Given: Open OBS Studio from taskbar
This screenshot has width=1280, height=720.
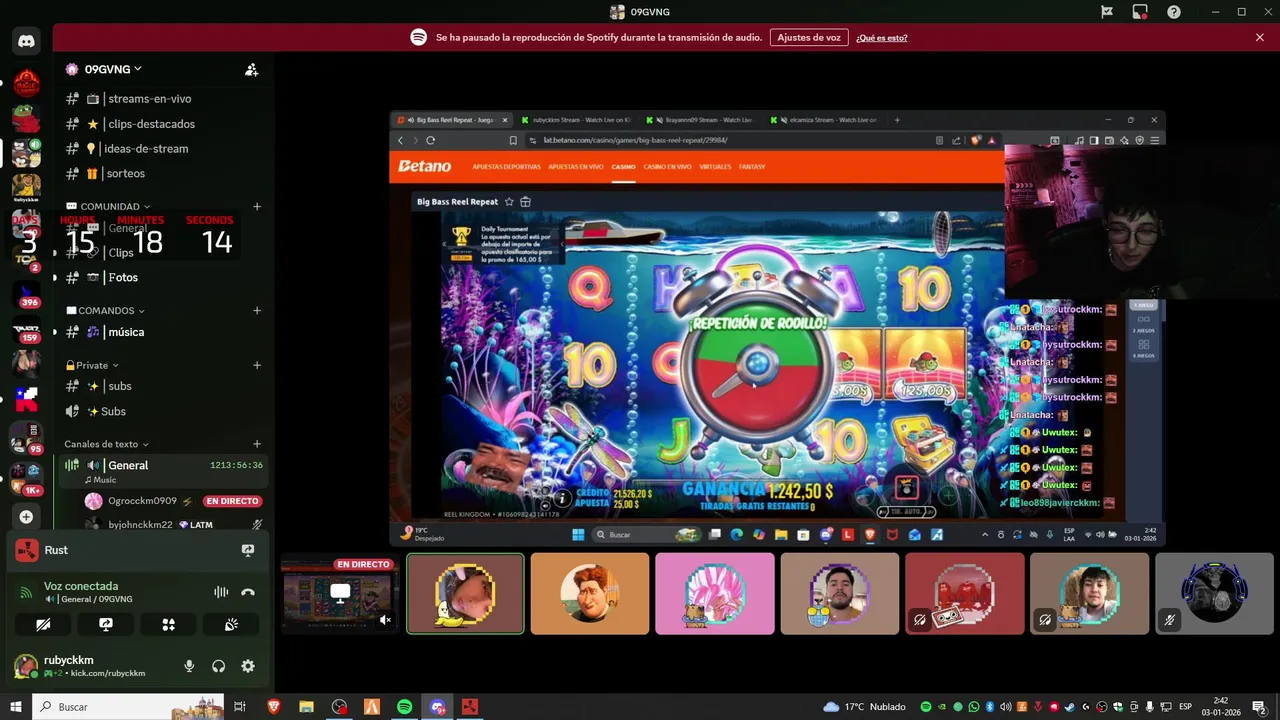Looking at the screenshot, I should pyautogui.click(x=339, y=707).
